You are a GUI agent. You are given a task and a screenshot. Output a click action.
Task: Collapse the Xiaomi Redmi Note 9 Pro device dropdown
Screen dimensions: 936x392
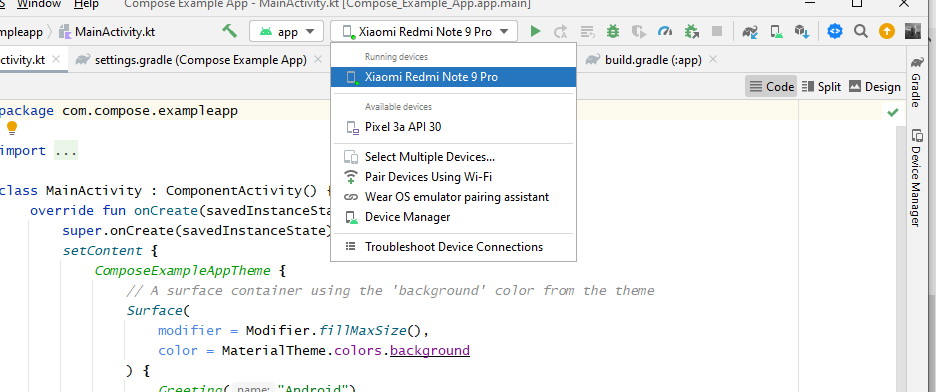click(424, 32)
